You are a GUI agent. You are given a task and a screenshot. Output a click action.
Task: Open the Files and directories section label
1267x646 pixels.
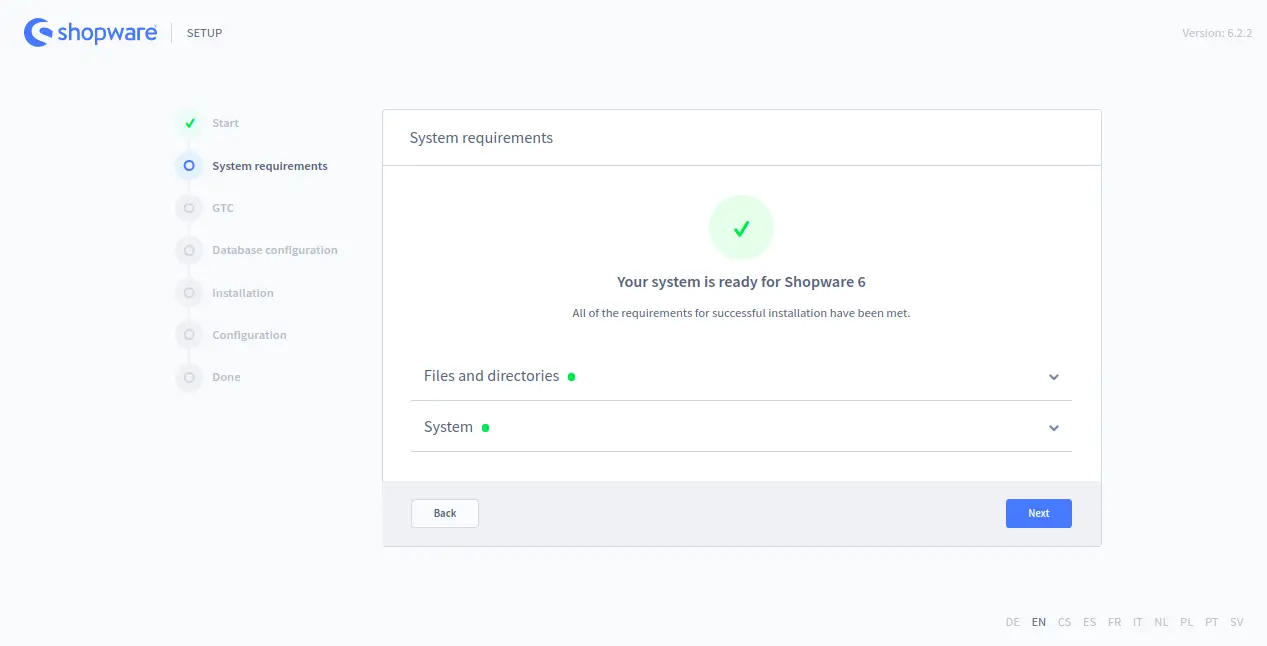tap(491, 376)
